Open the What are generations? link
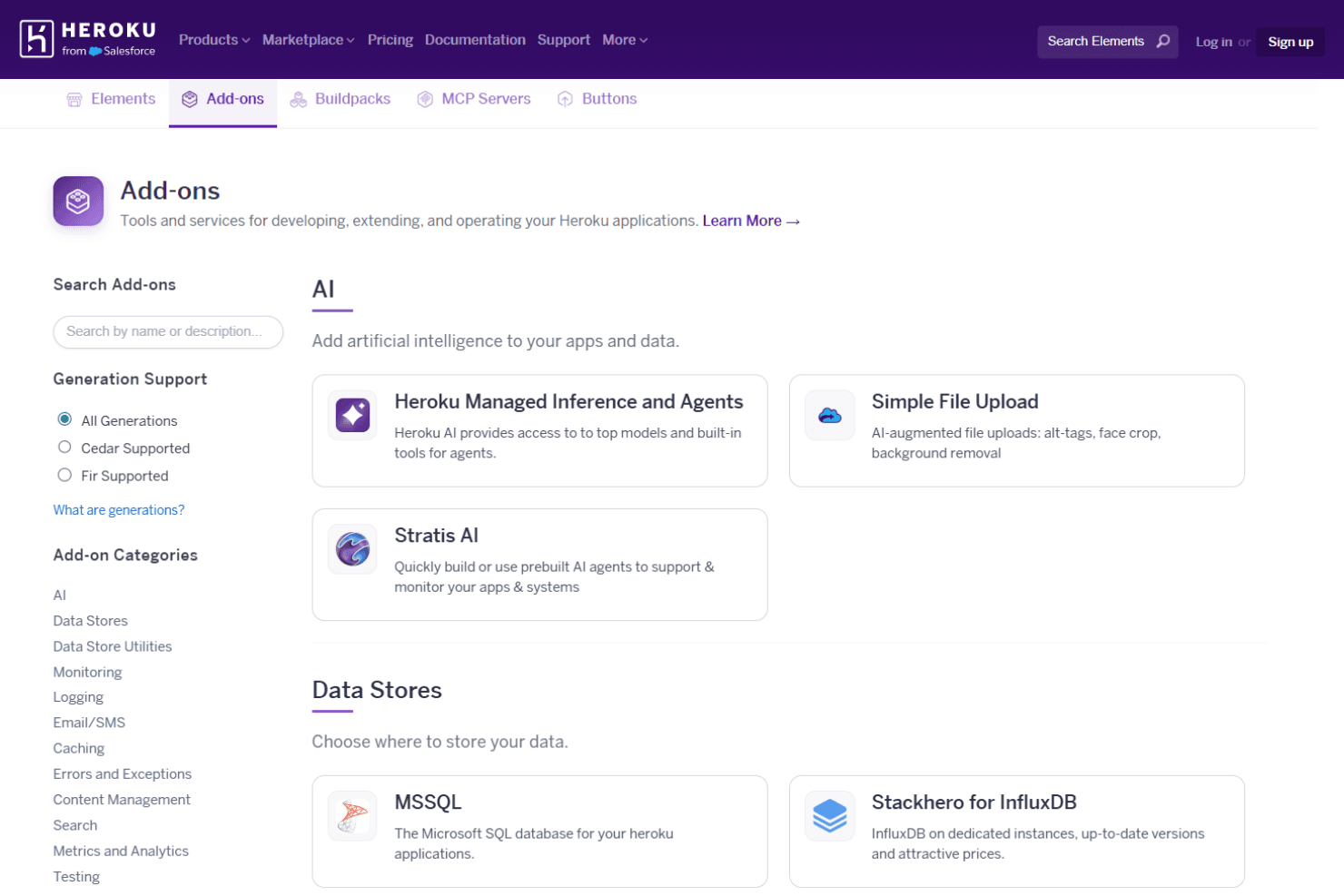 pyautogui.click(x=119, y=510)
